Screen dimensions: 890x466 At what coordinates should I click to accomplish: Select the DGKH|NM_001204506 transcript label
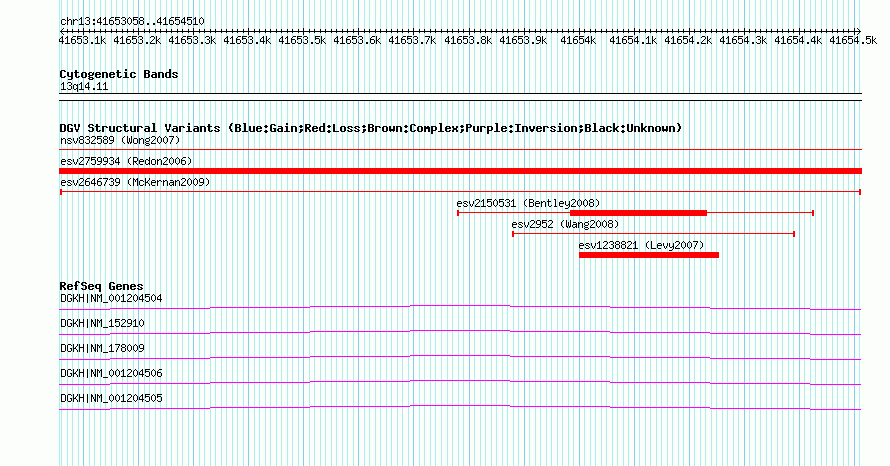click(111, 373)
